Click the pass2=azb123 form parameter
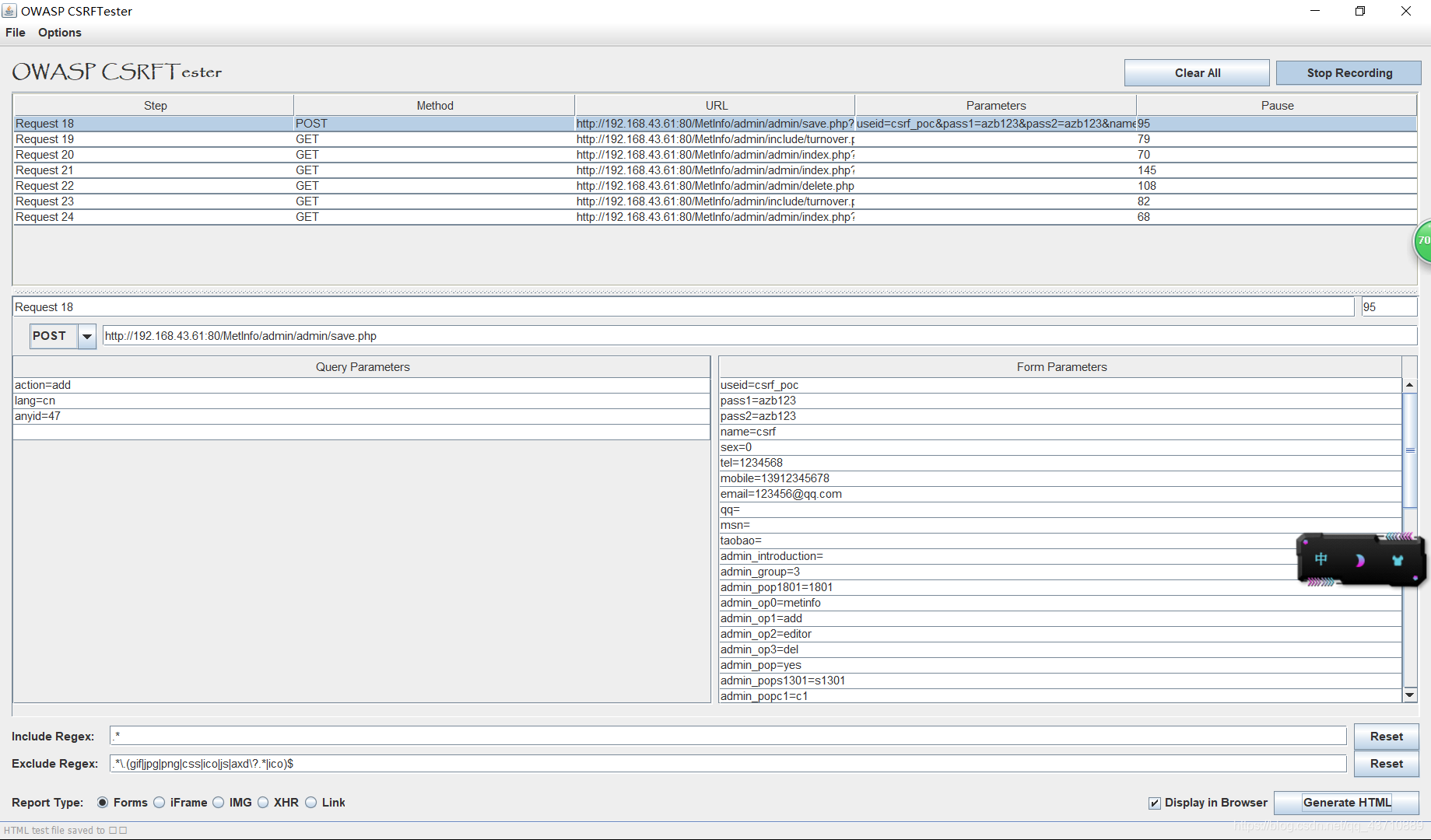 [1060, 416]
